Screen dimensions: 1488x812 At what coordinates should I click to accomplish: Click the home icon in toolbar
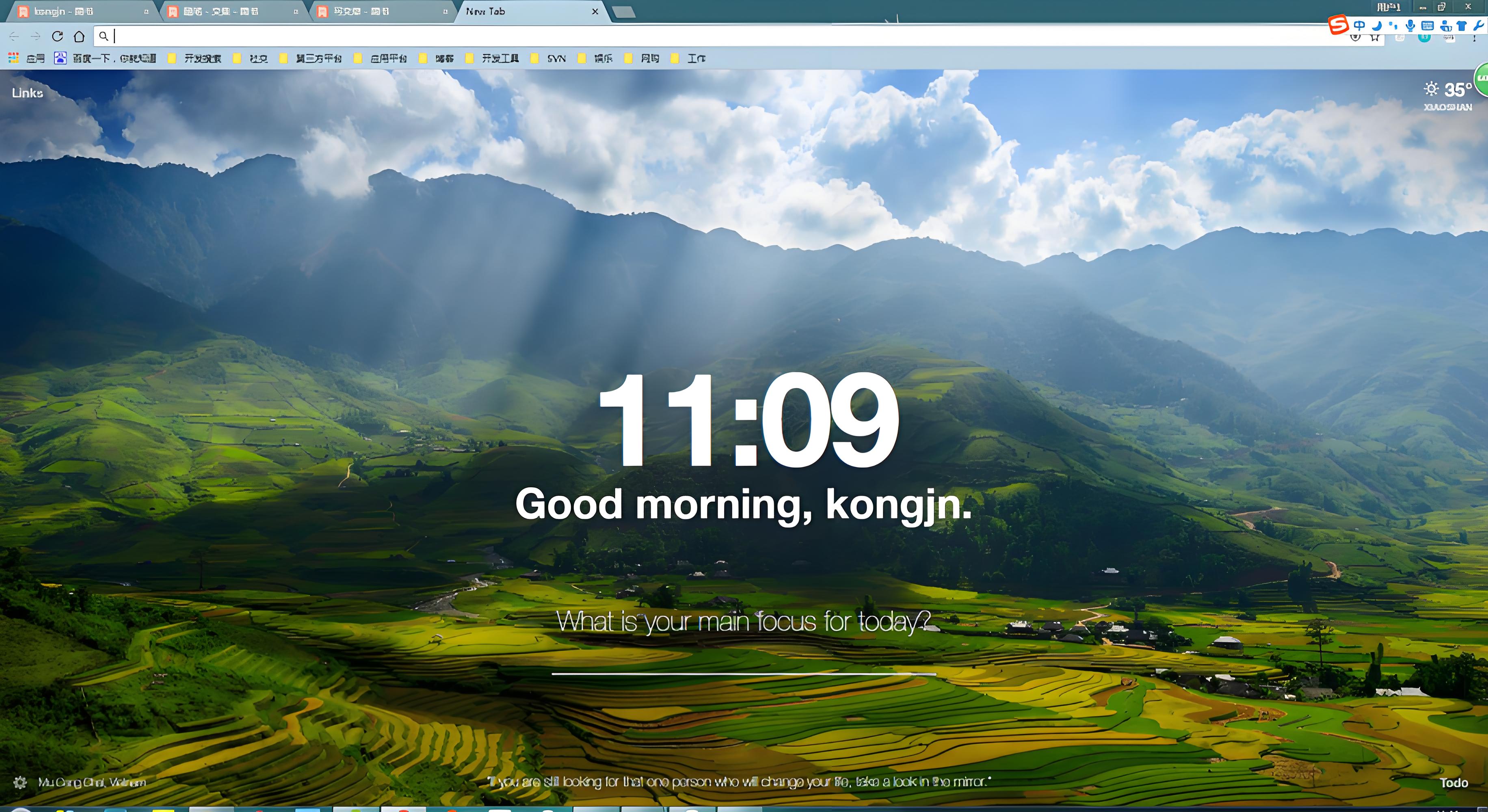tap(79, 37)
